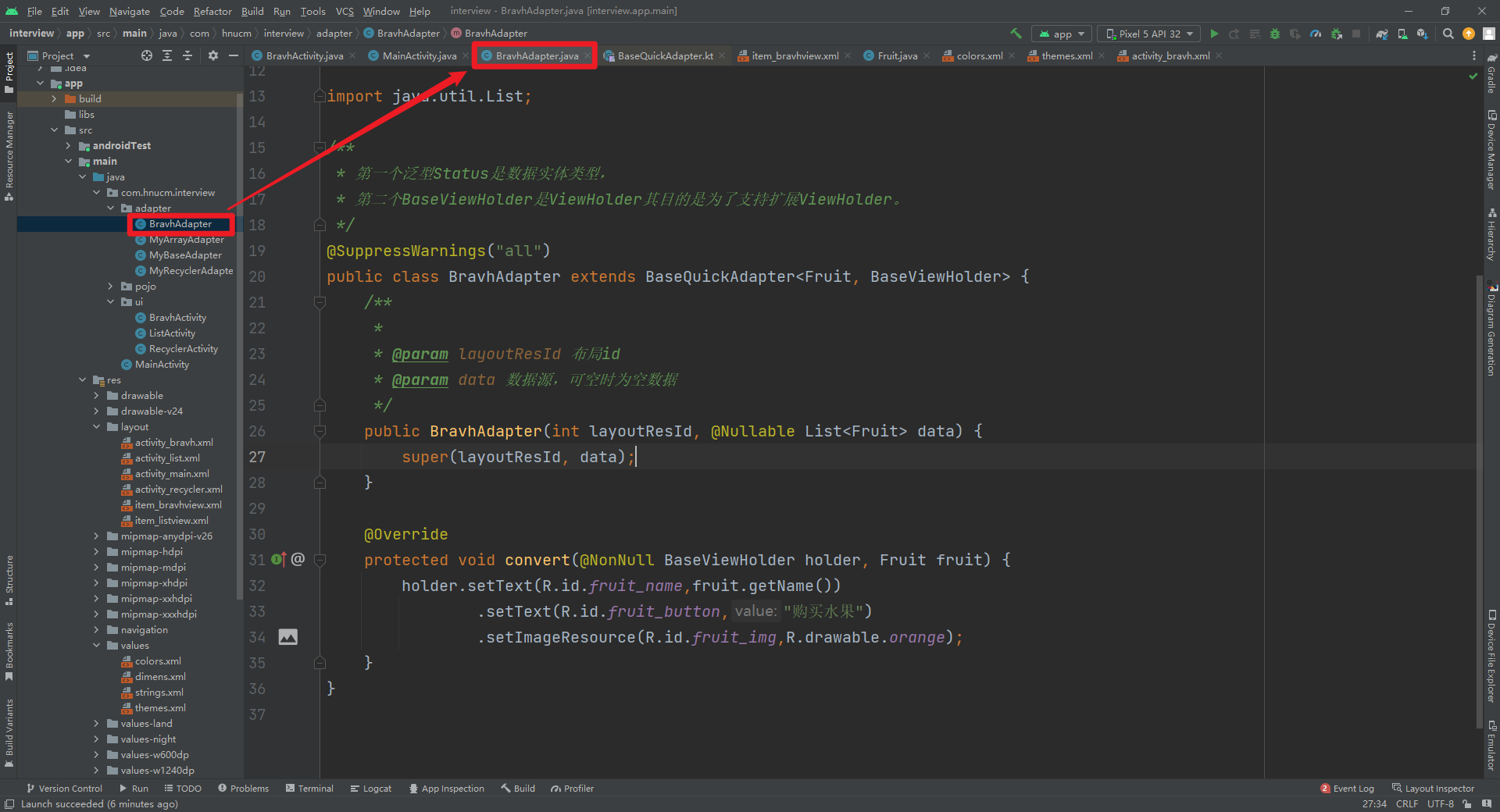Open the account avatar icon
Viewport: 1500px width, 812px height.
(x=1489, y=34)
